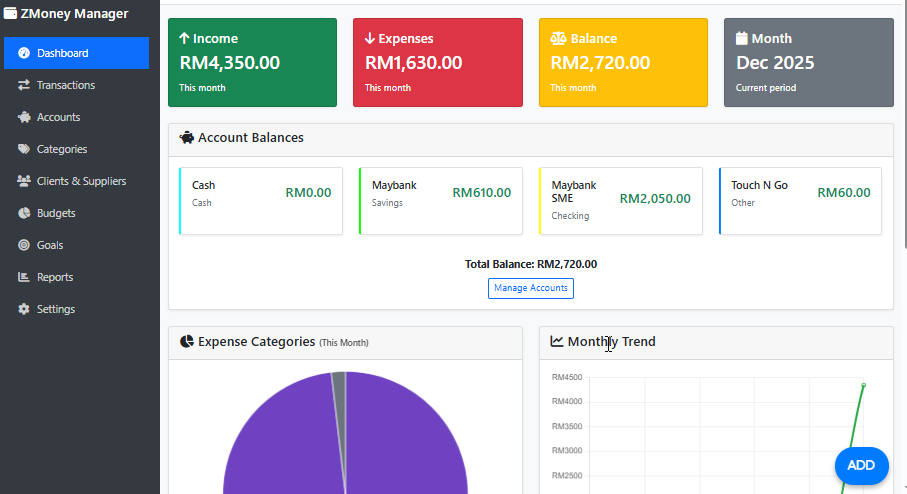Open the Settings page

tap(76, 309)
